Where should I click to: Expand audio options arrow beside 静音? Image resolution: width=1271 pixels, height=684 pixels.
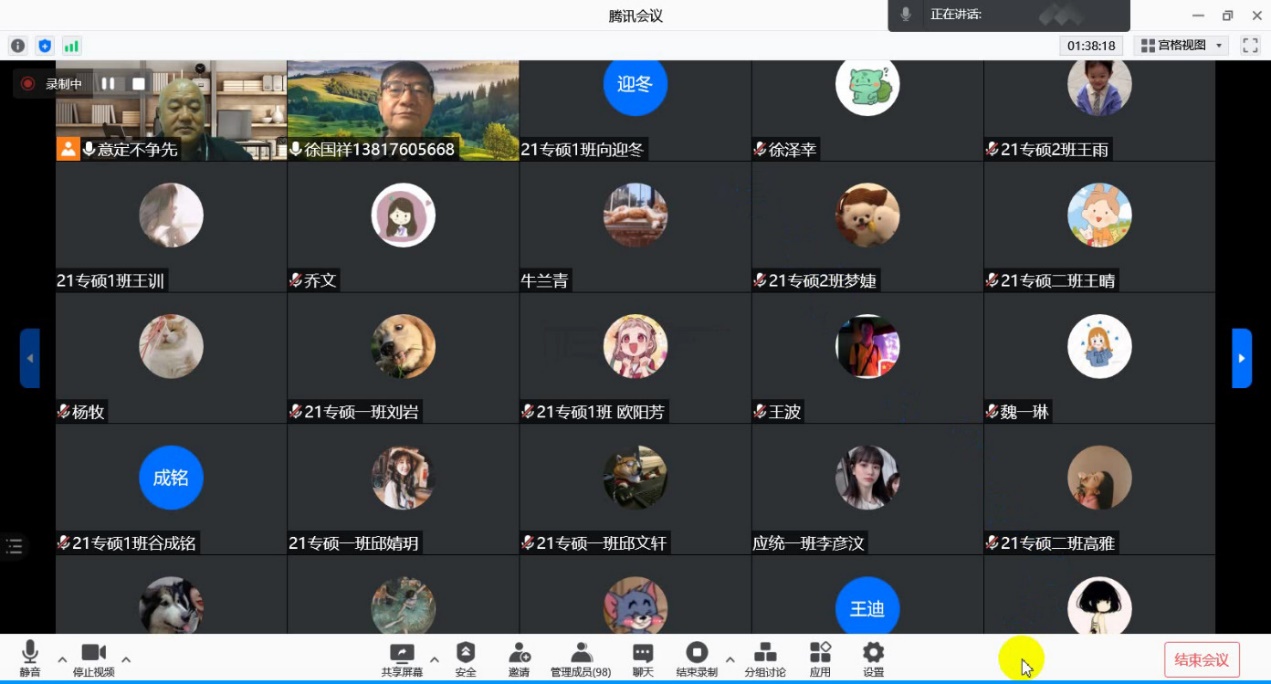click(x=62, y=660)
